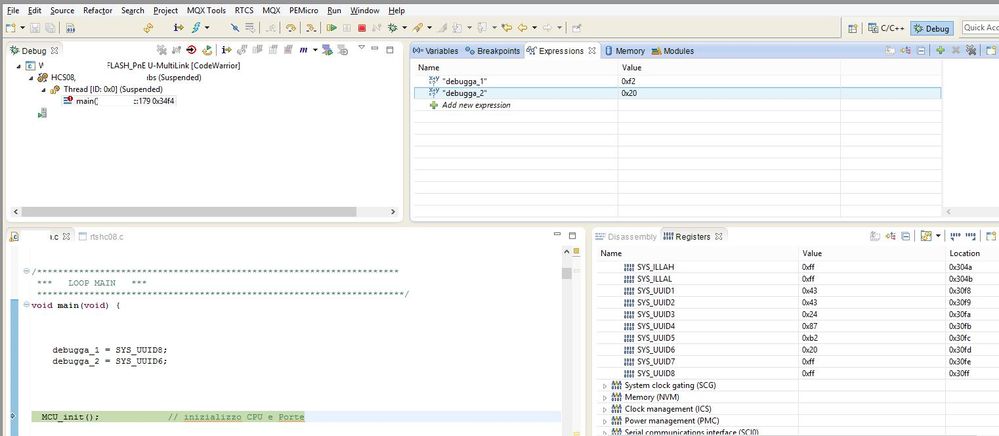
Task: Click the binary file icon in main toolbar
Action: point(71,28)
